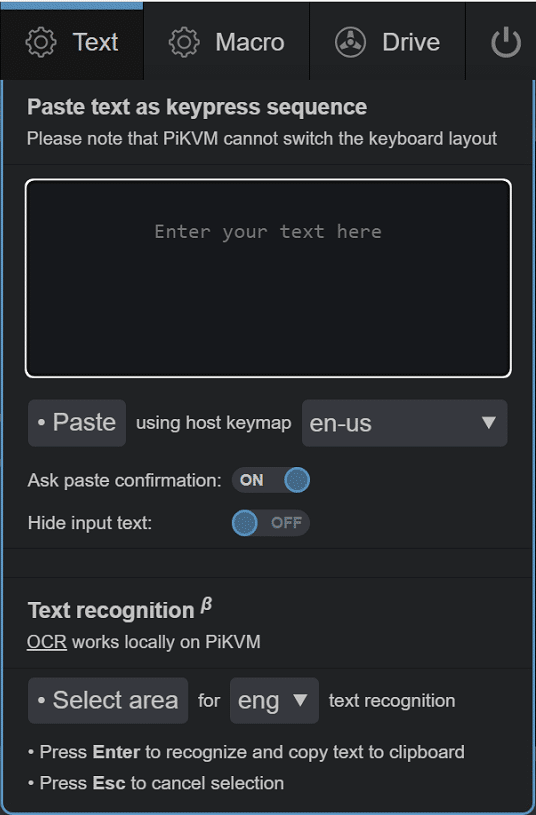Click the OFF label on Hide input switch
Image resolution: width=536 pixels, height=815 pixels.
286,522
